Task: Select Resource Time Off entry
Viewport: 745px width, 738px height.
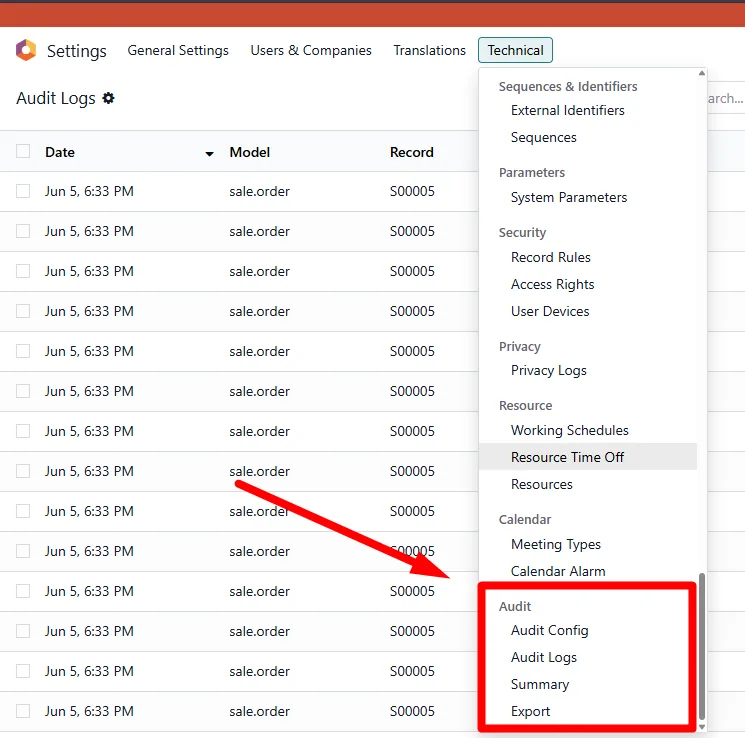Action: (588, 457)
